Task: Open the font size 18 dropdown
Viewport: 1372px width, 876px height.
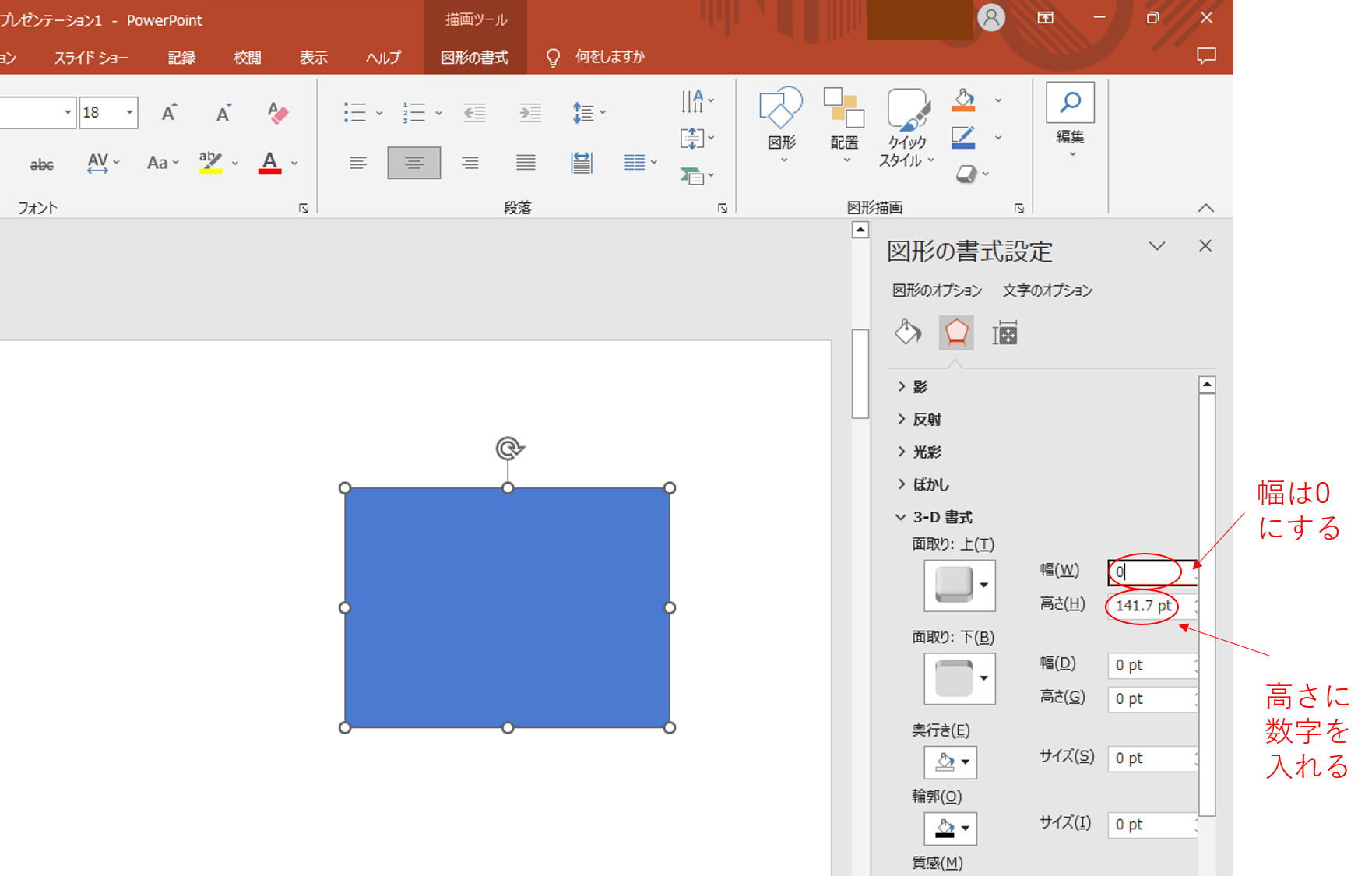Action: click(129, 113)
